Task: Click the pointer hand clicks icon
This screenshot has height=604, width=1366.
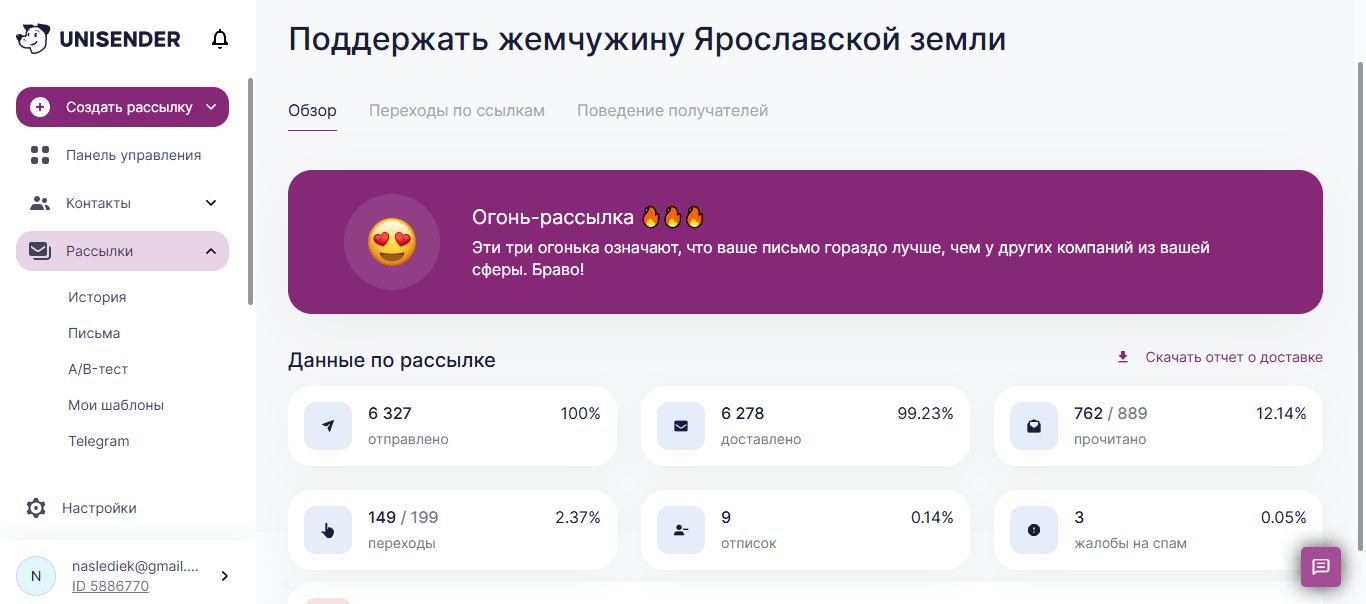Action: point(328,530)
